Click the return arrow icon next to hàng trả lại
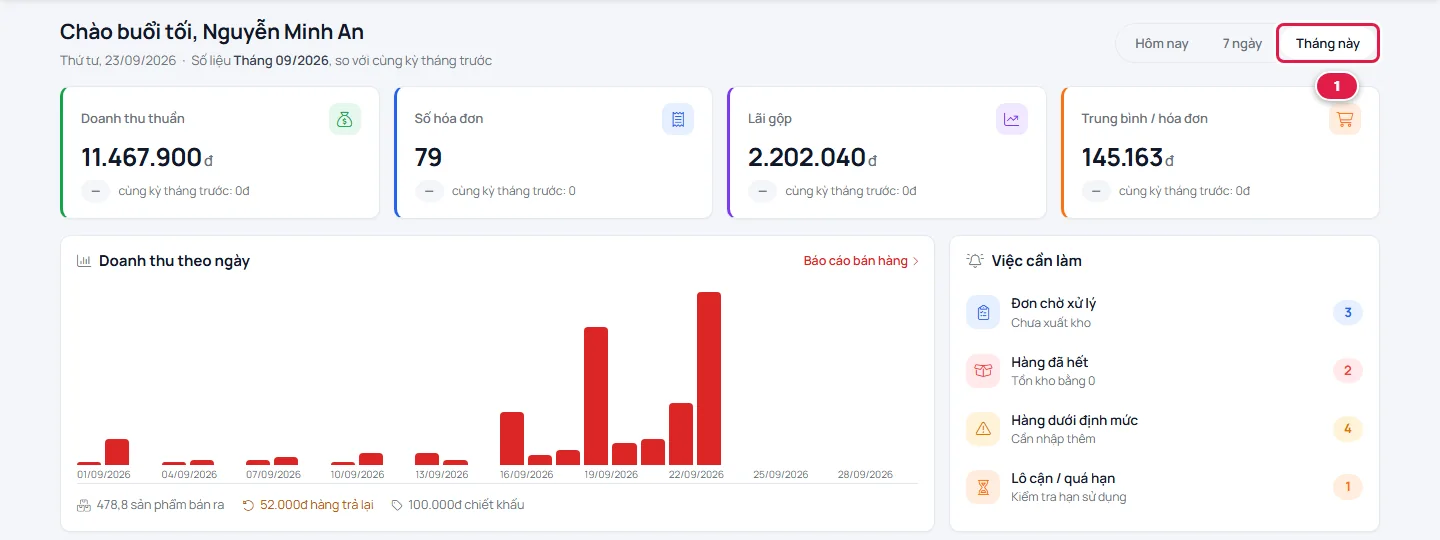 [x=248, y=505]
